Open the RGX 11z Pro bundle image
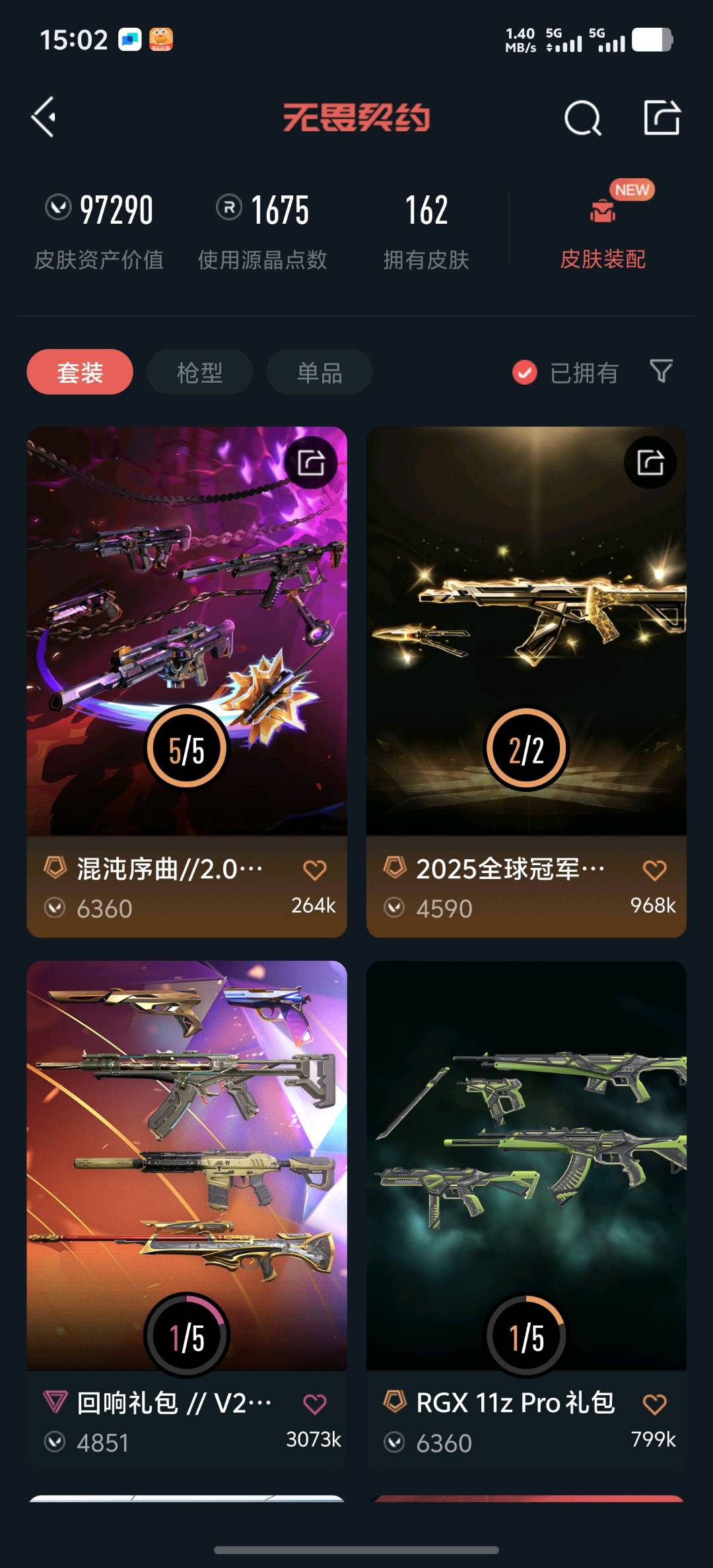The image size is (713, 1568). pos(526,1165)
